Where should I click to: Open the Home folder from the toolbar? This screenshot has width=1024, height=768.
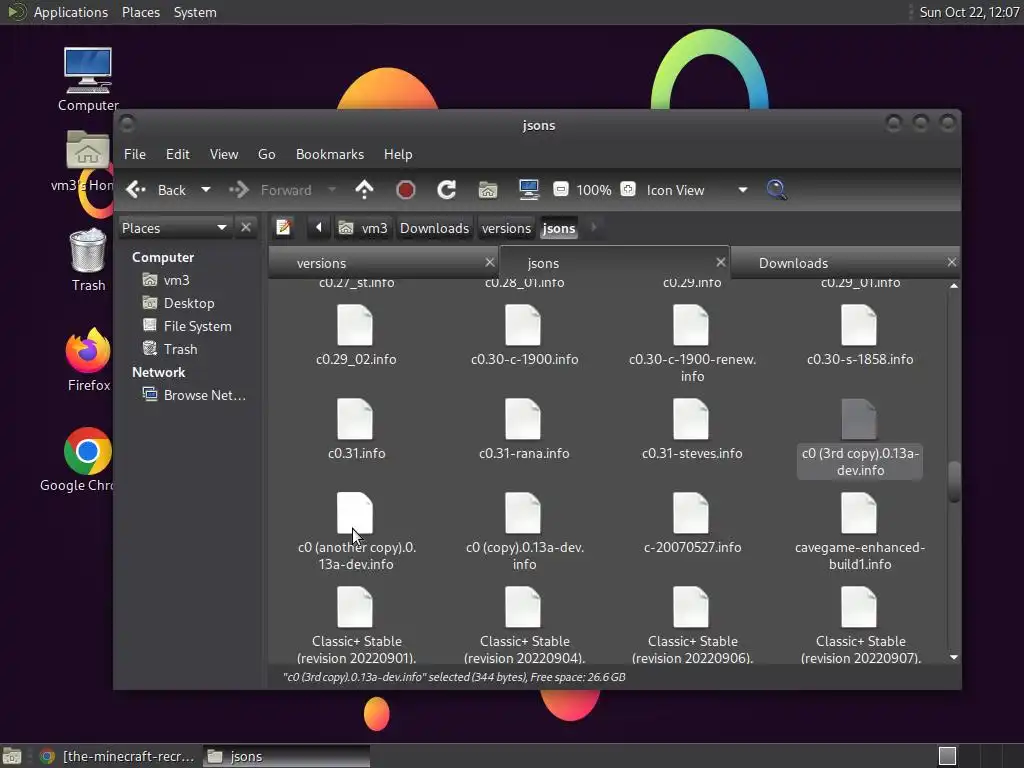click(x=488, y=190)
